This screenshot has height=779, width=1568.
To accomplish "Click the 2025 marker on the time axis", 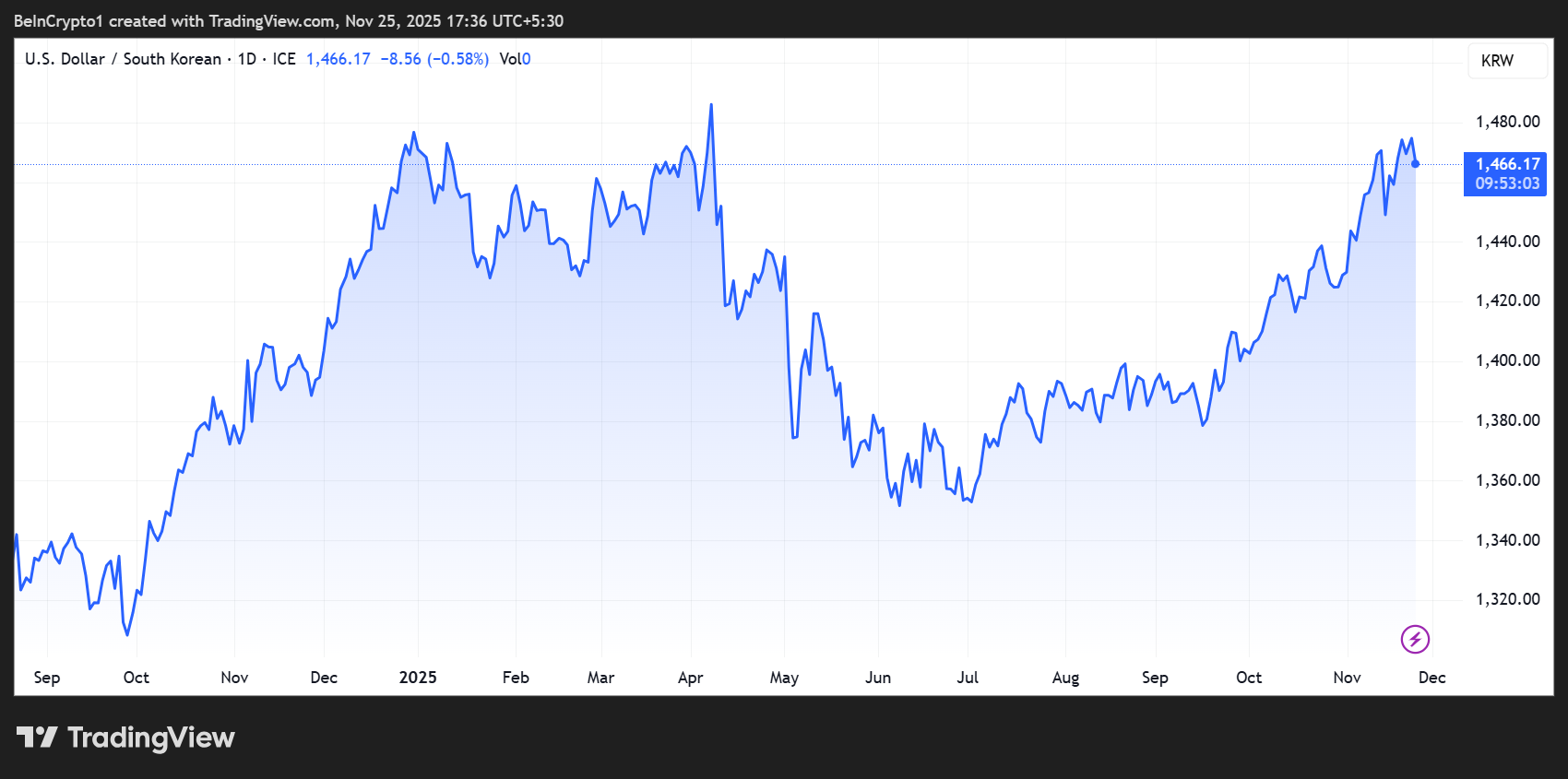I will click(418, 678).
